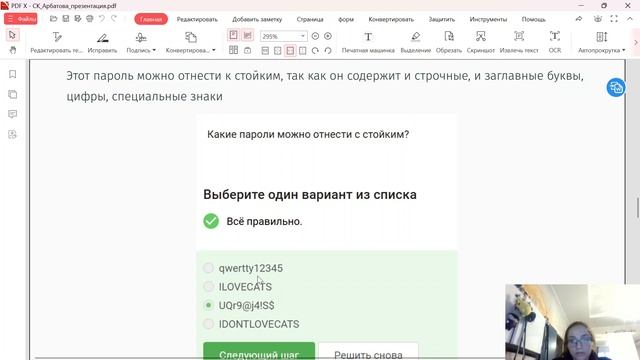Choose continuous scrolling view icon
This screenshot has height=360, width=640.
click(x=247, y=35)
